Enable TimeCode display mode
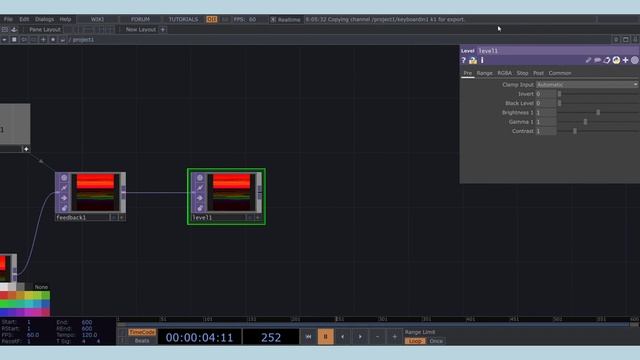 pos(142,332)
